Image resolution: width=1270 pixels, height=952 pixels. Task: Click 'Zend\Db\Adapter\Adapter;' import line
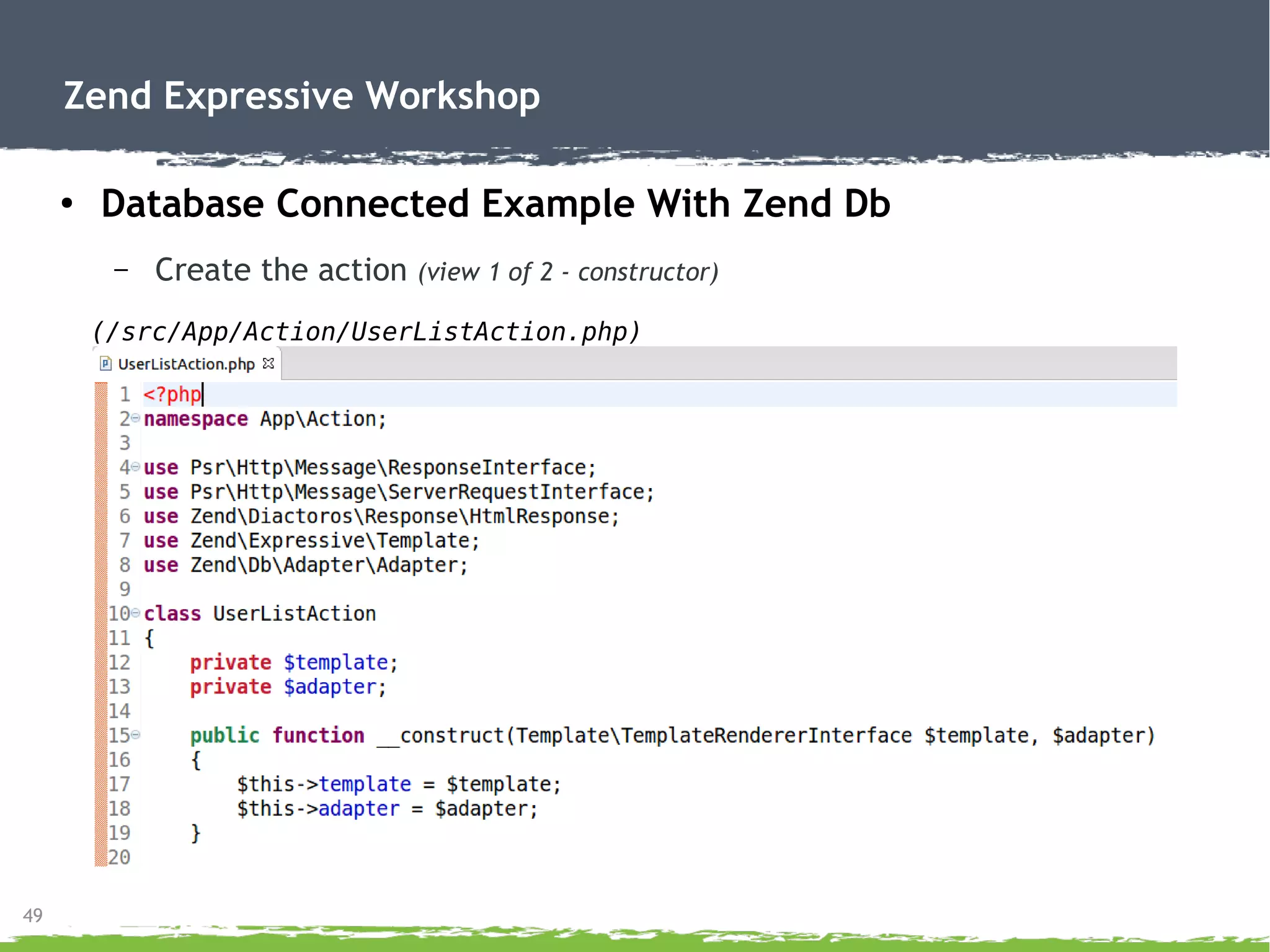[329, 565]
